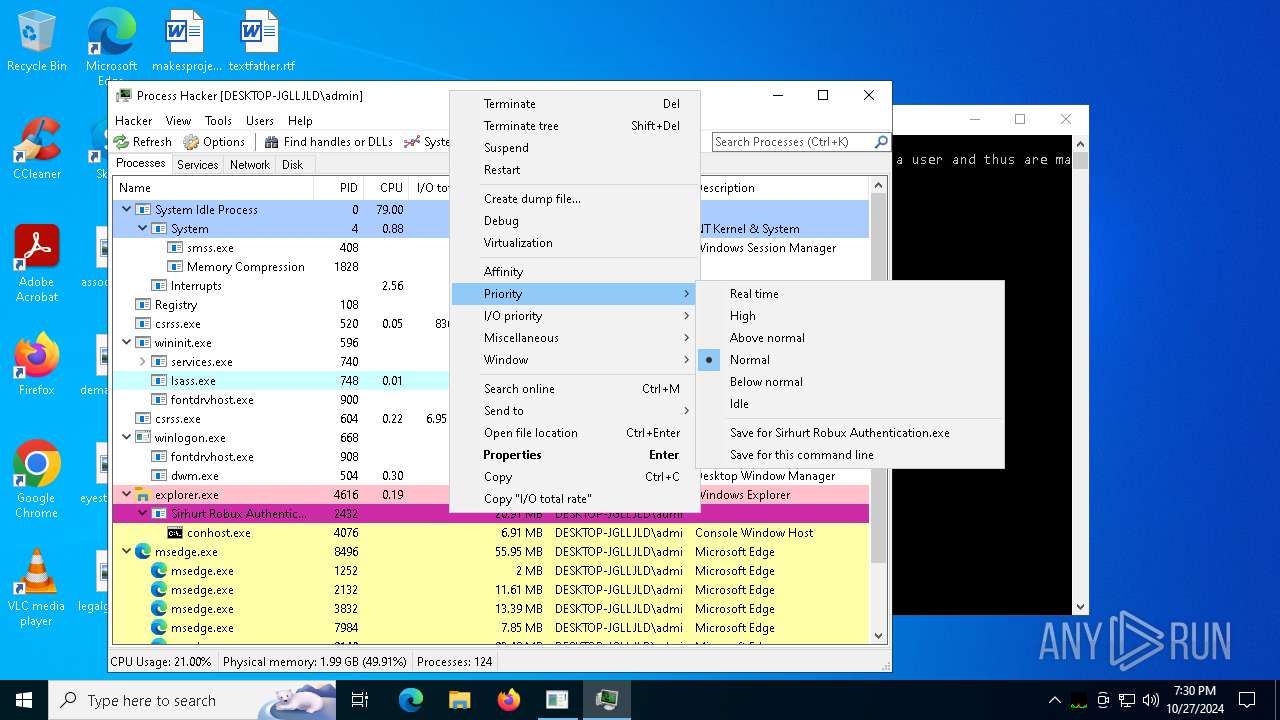Show hidden tray icons chevron
The width and height of the screenshot is (1280, 720).
[x=1054, y=700]
